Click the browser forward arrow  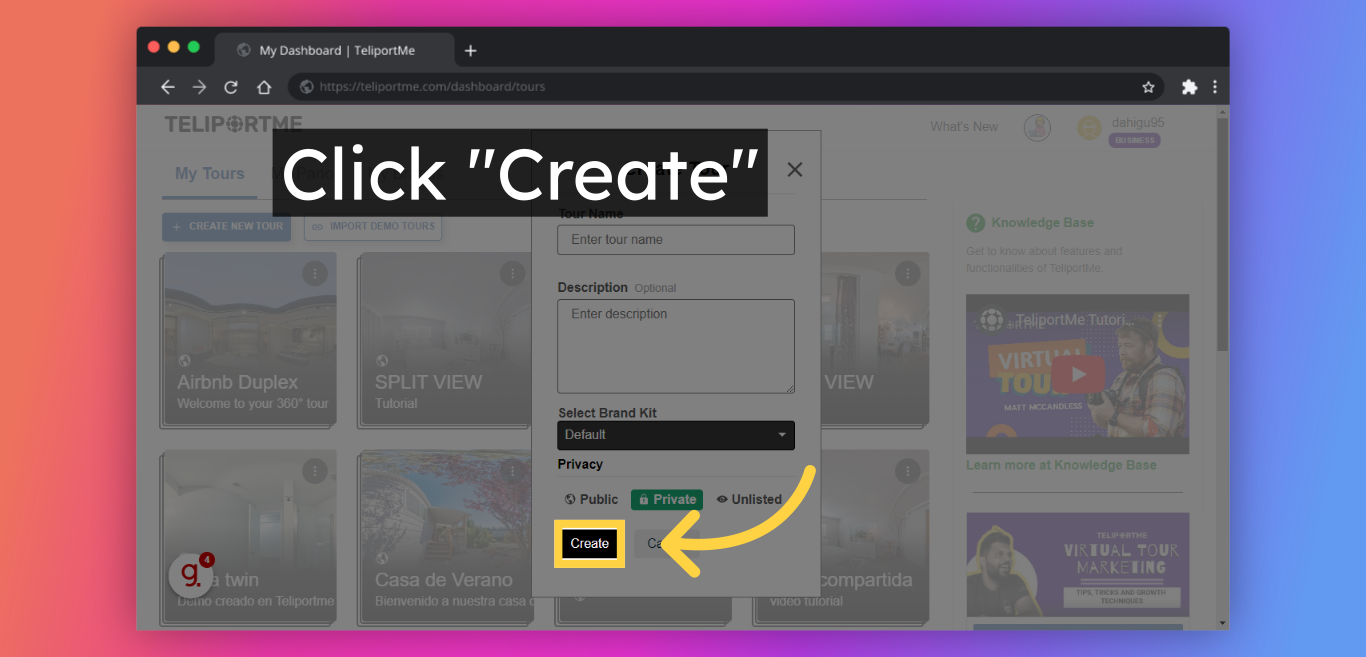point(199,87)
